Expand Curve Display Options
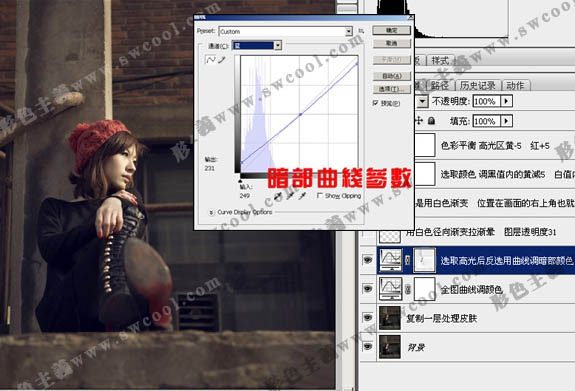Viewport: 575px width, 391px height. 211,212
